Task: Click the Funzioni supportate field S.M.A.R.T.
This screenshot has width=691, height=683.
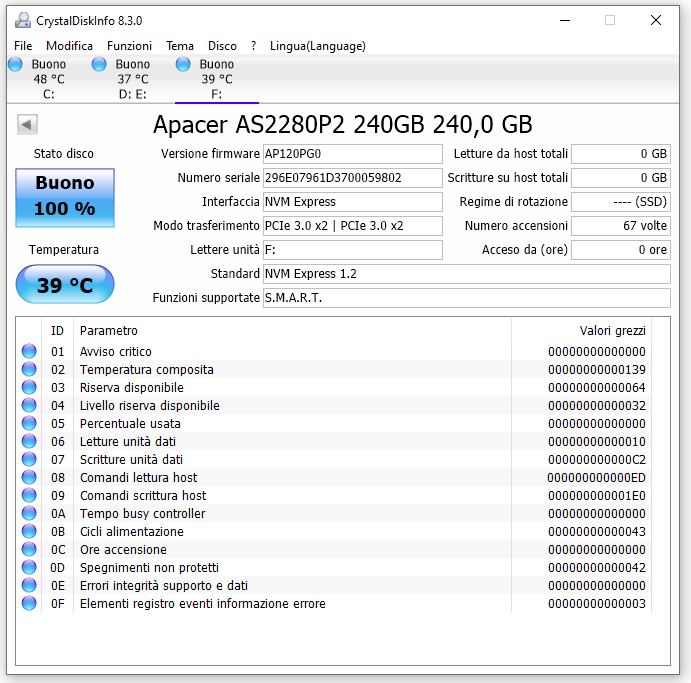Action: click(467, 298)
